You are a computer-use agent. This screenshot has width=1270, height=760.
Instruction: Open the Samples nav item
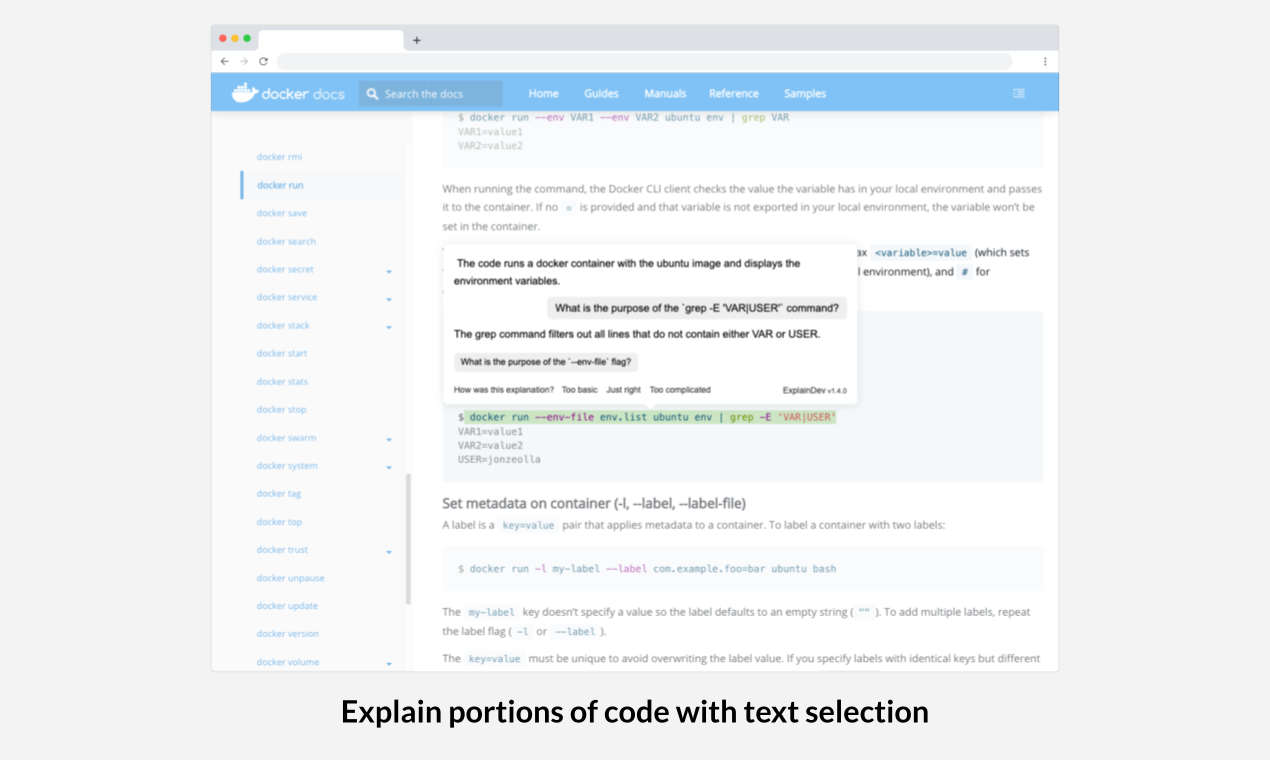[x=805, y=94]
